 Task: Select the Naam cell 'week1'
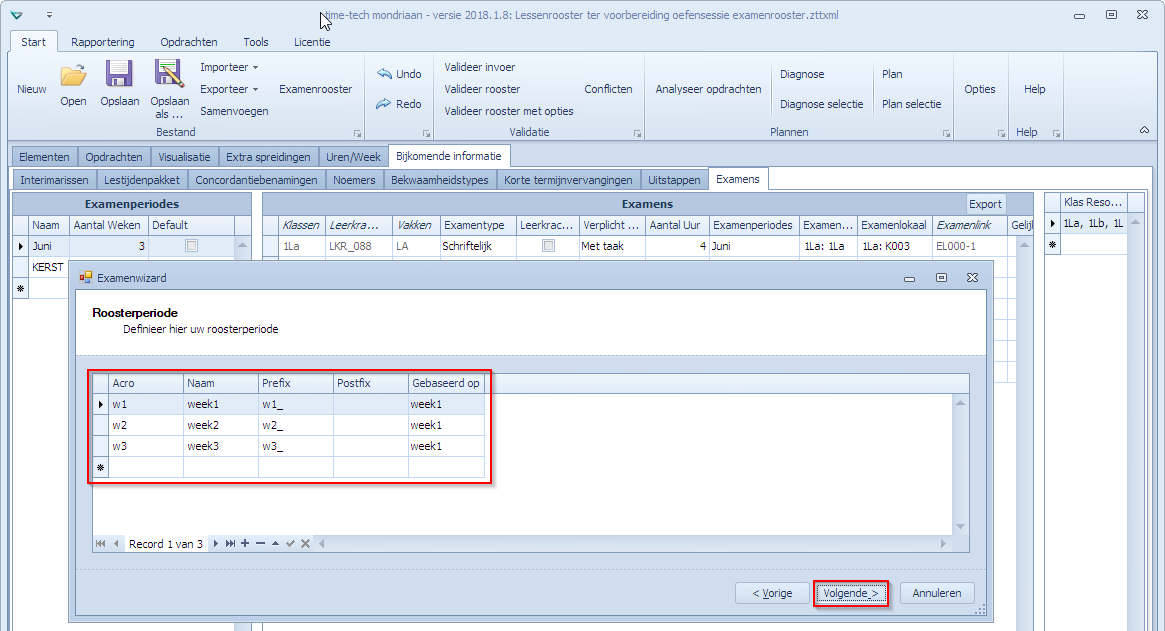[221, 404]
